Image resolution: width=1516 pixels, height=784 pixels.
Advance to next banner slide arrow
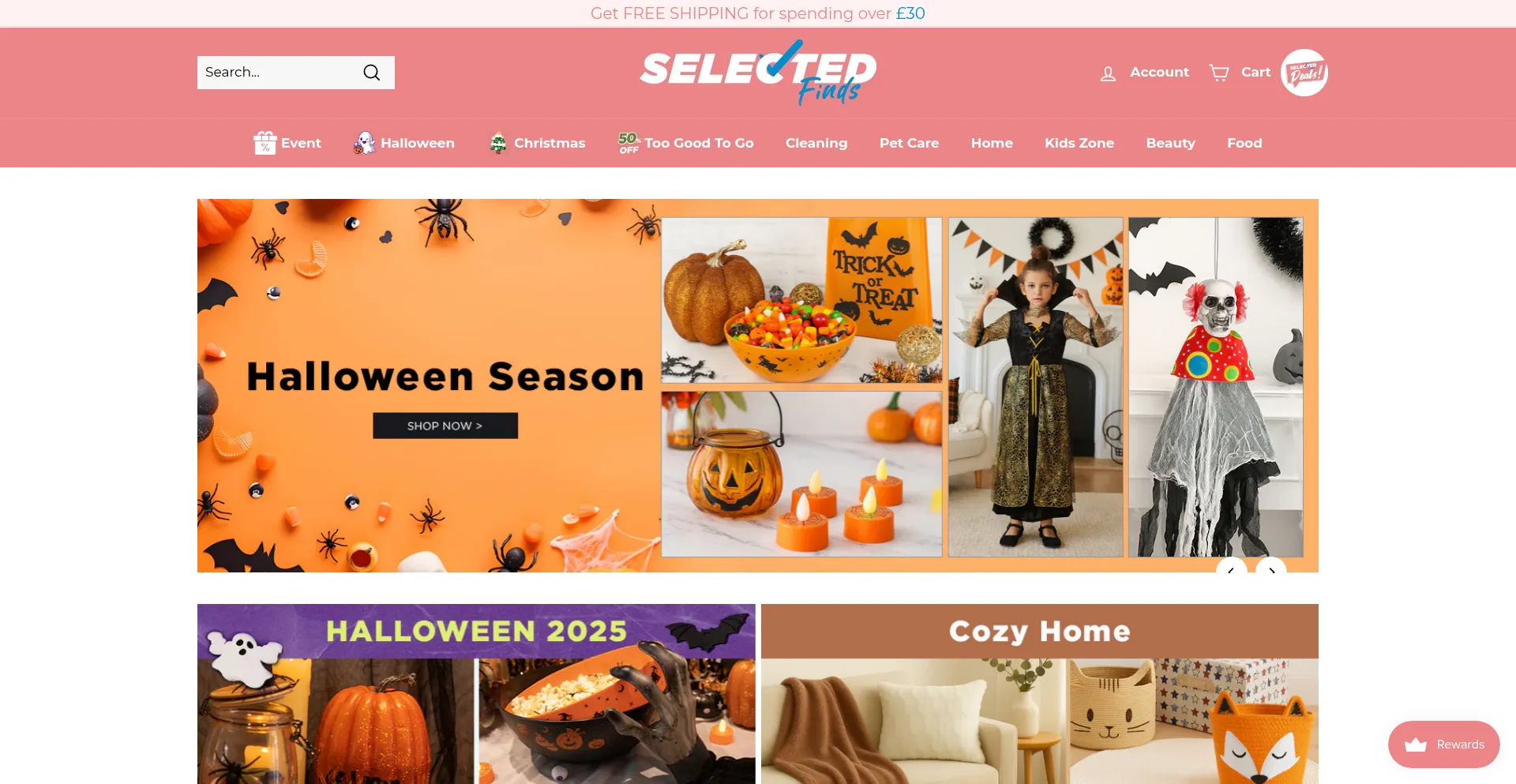1271,565
